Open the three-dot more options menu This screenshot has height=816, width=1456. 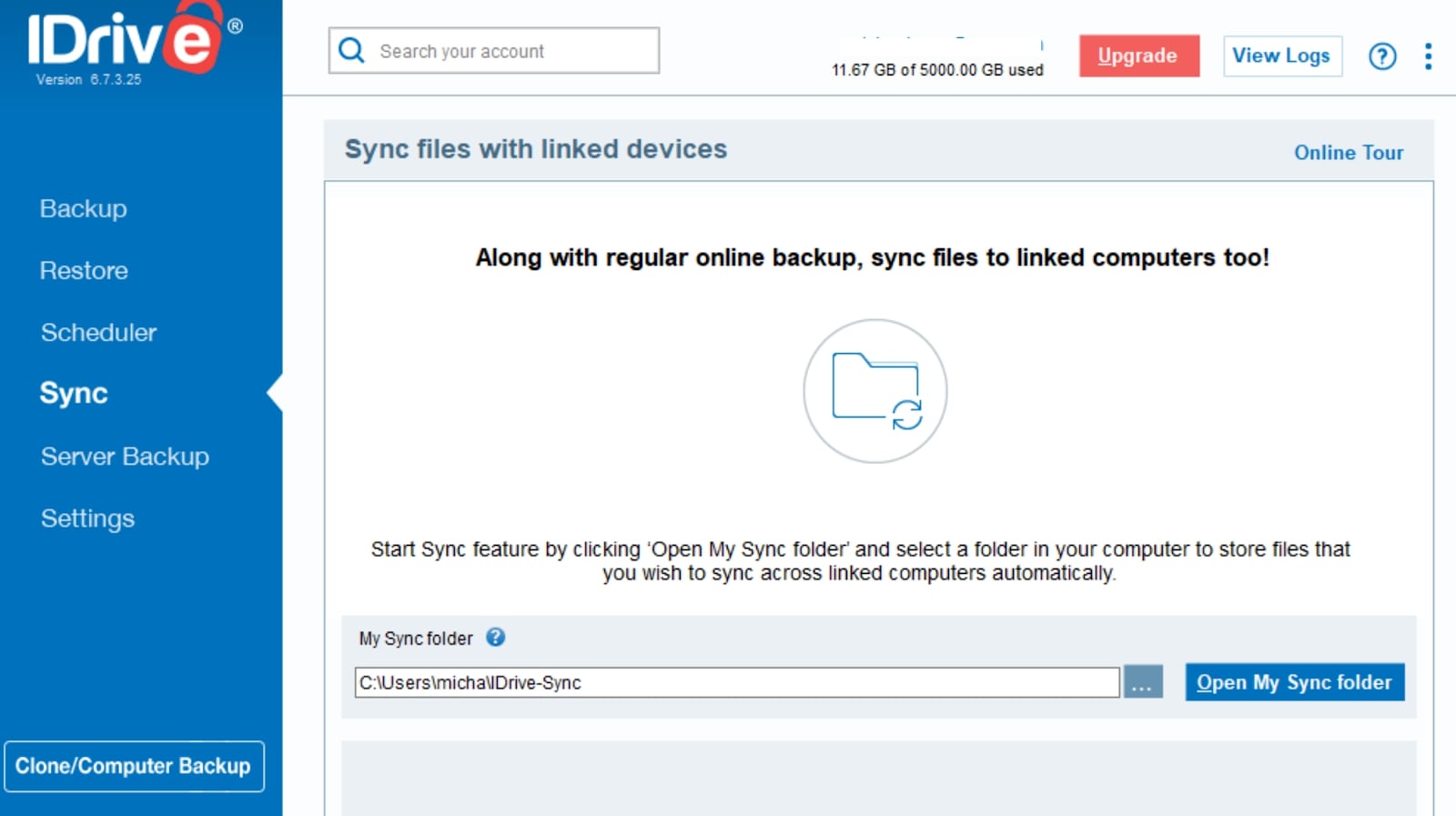coord(1428,56)
